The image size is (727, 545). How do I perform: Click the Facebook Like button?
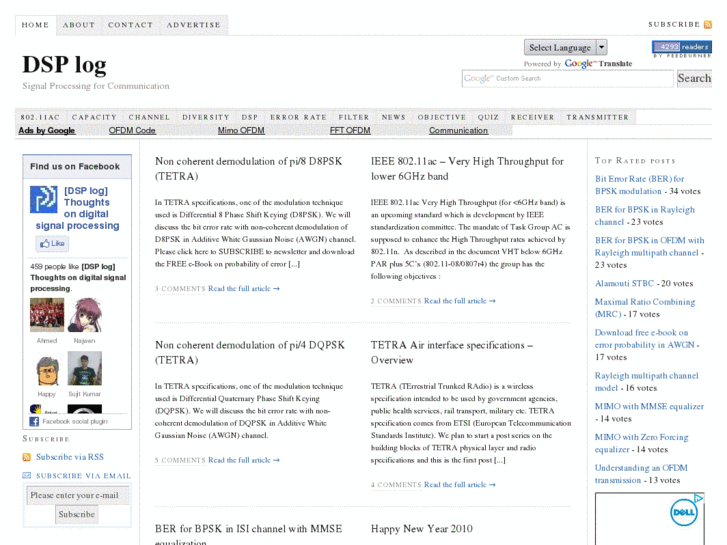52,244
